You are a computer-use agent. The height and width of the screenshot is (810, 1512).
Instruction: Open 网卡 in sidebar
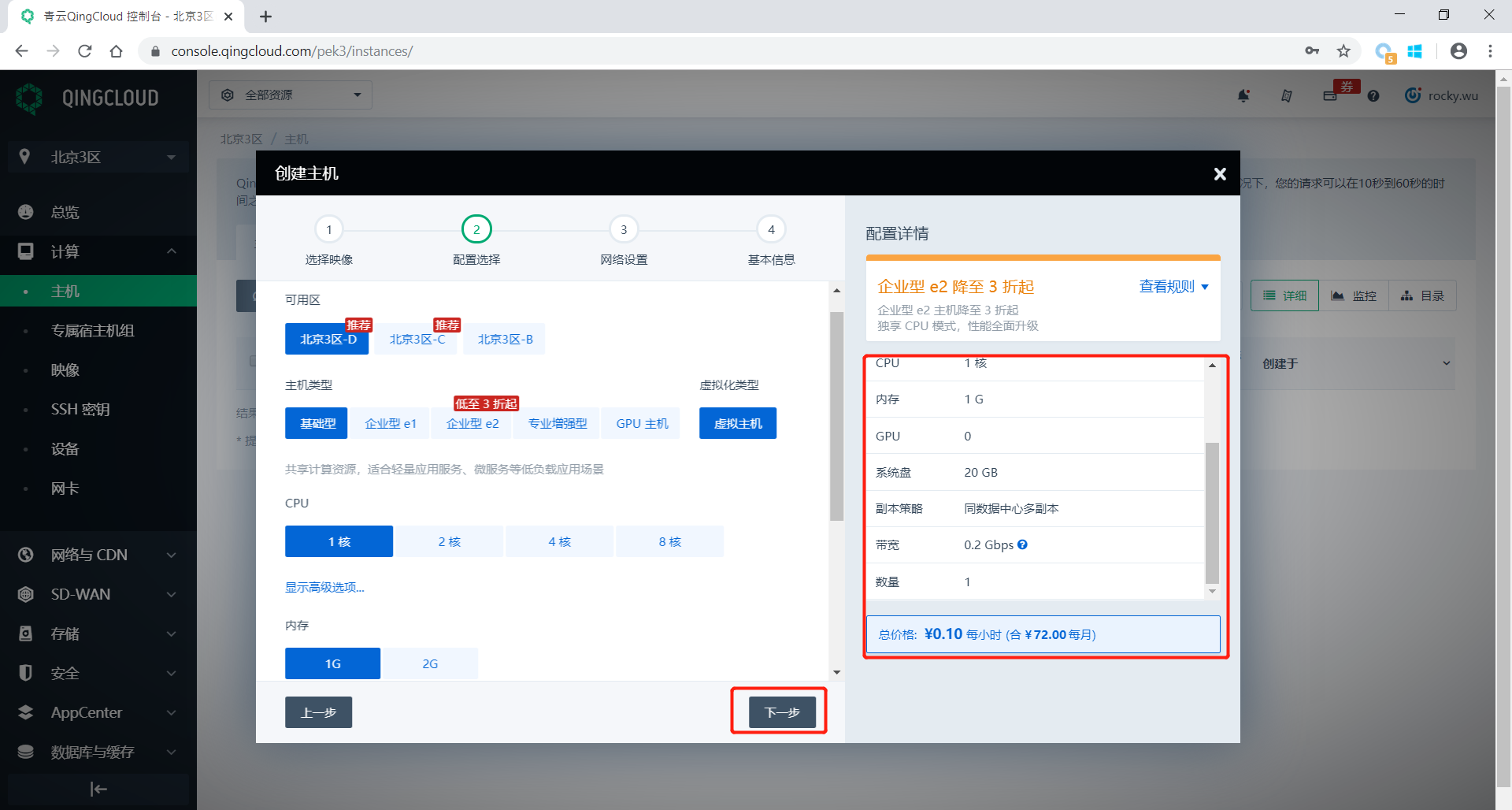(x=98, y=488)
